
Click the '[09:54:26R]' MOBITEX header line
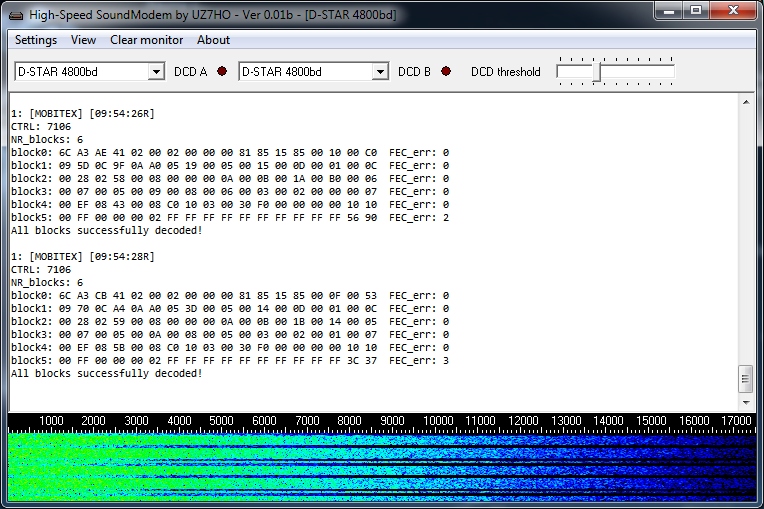coord(83,113)
